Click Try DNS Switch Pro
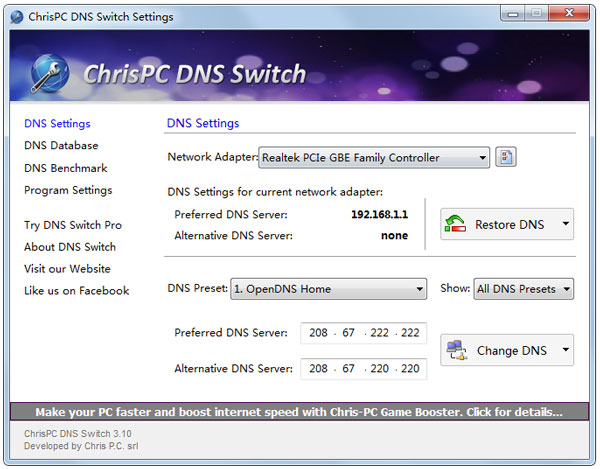 pos(73,225)
